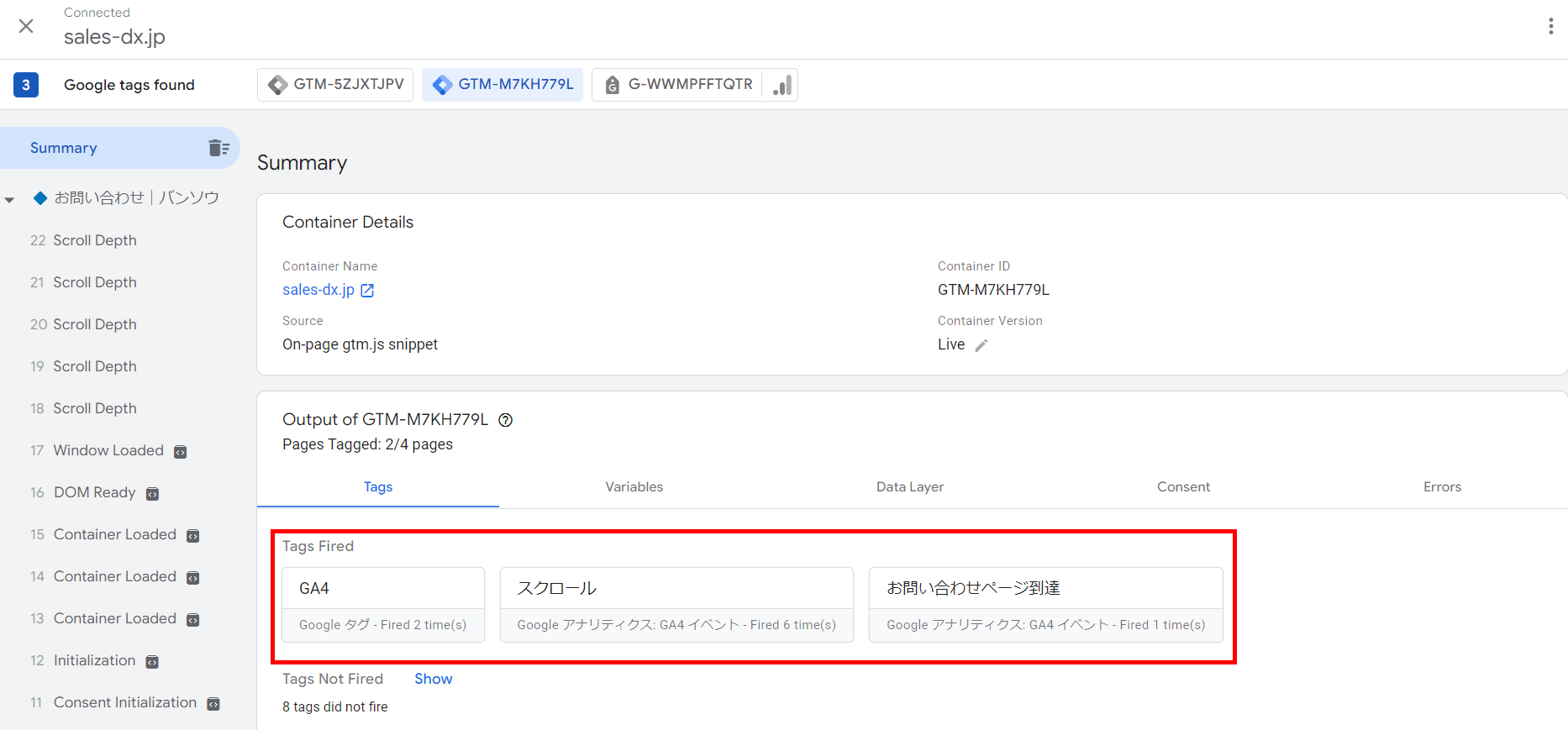Click the code icon on event 14 Container Loaded
This screenshot has width=1568, height=730.
coord(192,578)
